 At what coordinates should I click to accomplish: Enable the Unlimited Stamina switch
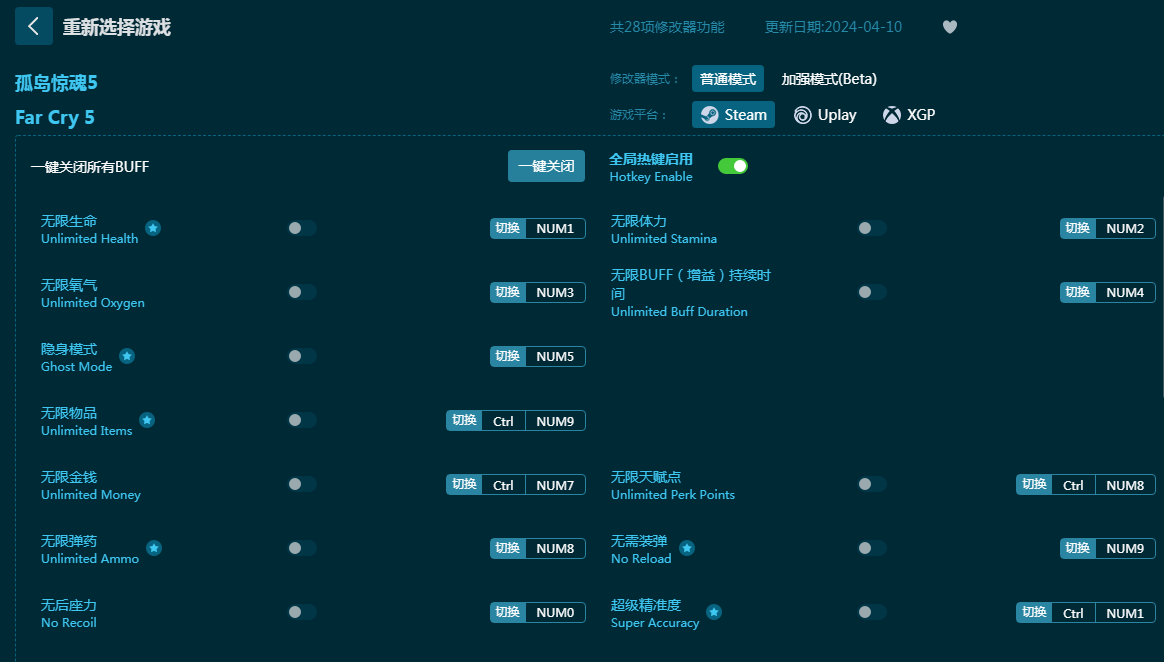point(872,228)
